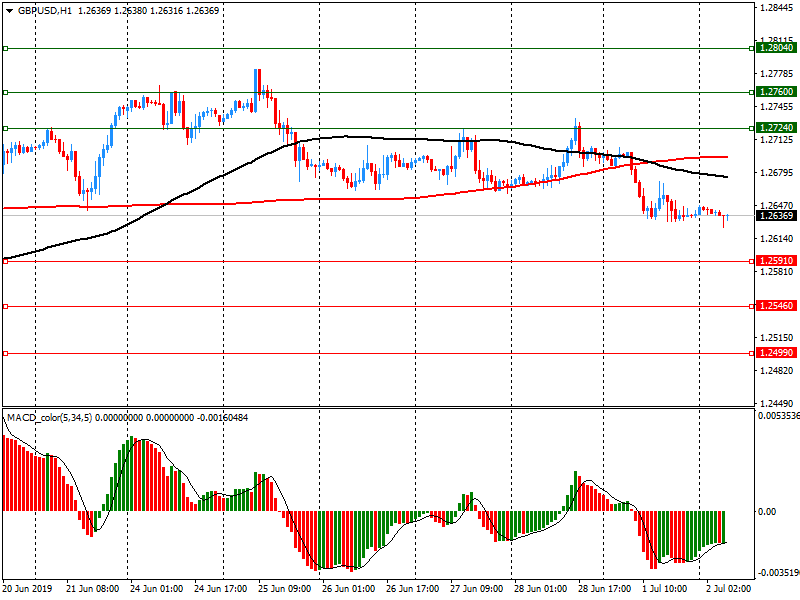Grab the left handle of the 1.25460 line
Viewport: 800px width, 600px height.
pos(6,307)
